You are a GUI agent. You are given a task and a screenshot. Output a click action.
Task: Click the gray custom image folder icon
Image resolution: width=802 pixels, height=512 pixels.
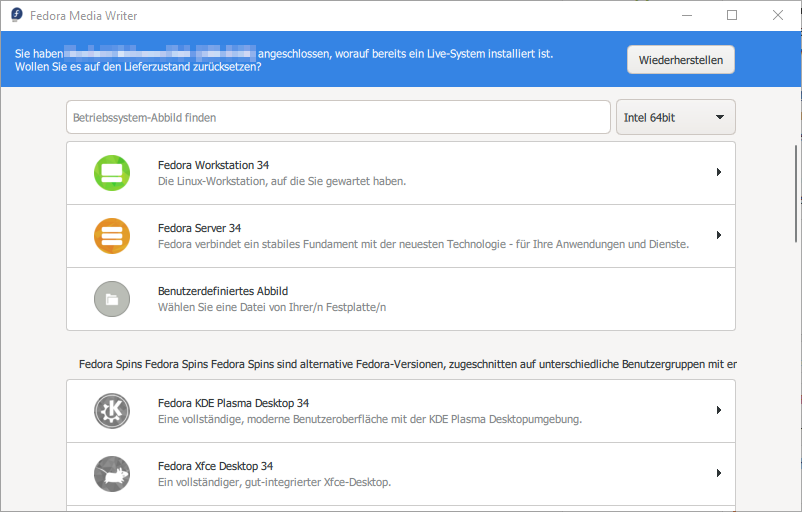(112, 299)
